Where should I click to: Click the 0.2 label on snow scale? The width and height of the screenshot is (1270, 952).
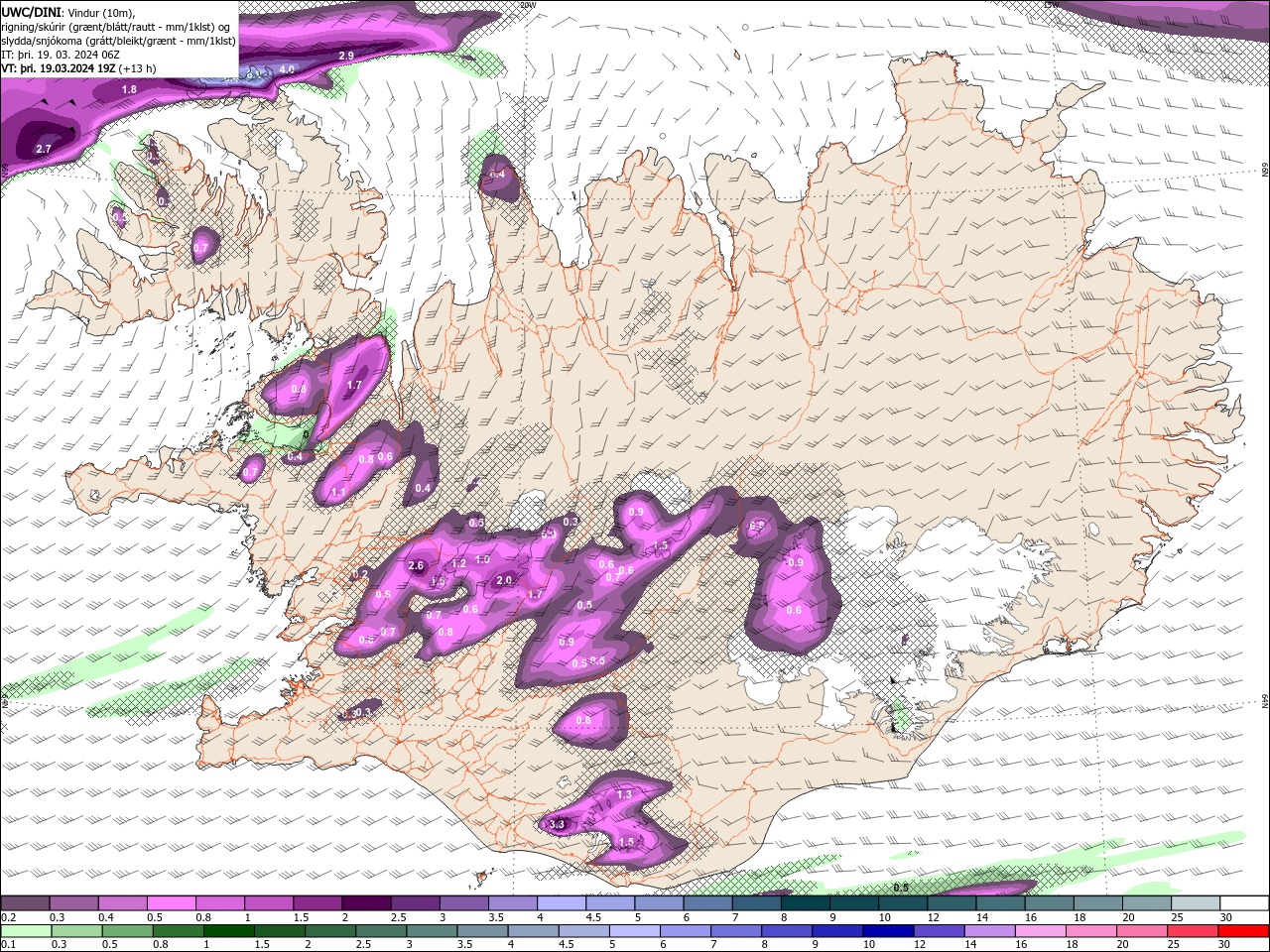(7, 917)
